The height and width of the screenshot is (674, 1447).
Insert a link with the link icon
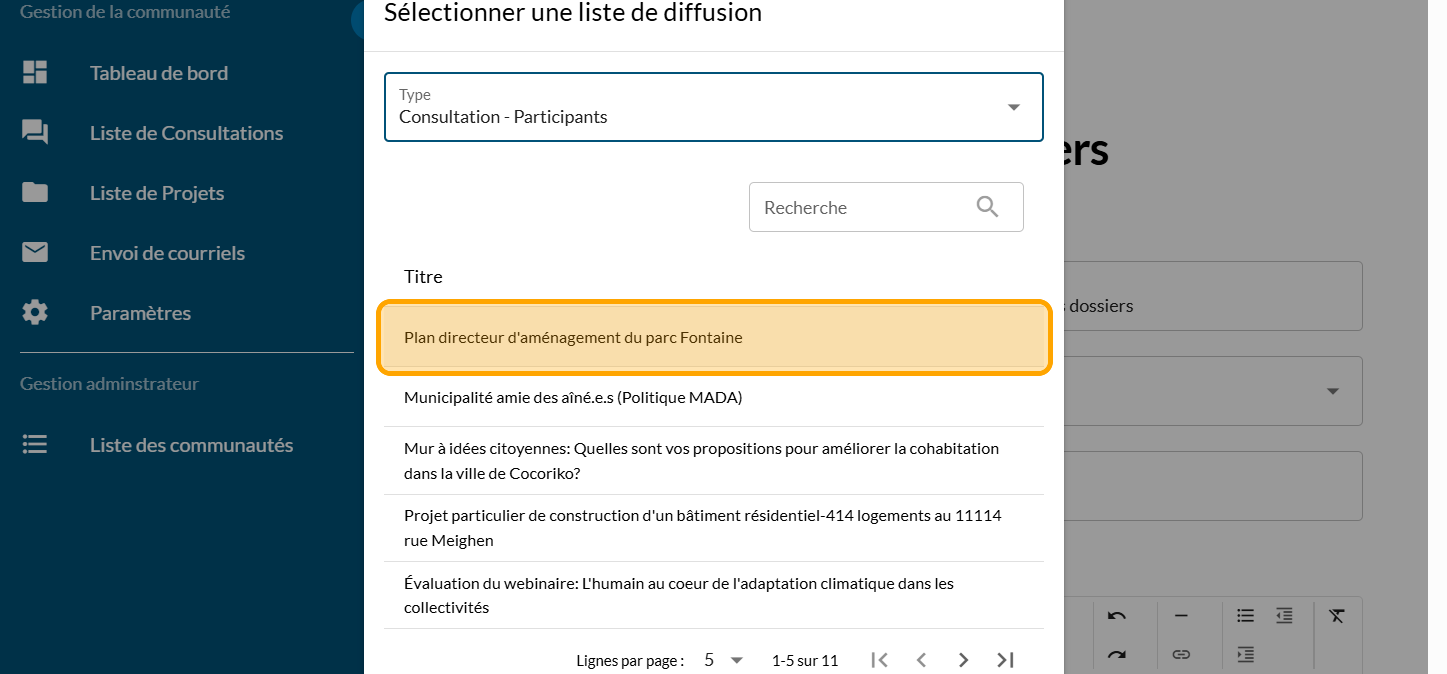tap(1181, 654)
